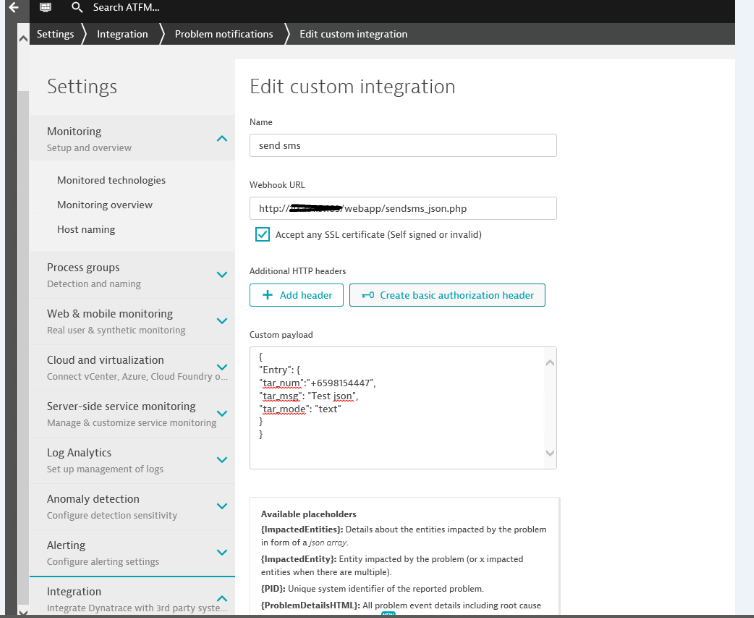Open Host naming menu item
Screen dimensions: 754x618
(x=86, y=229)
